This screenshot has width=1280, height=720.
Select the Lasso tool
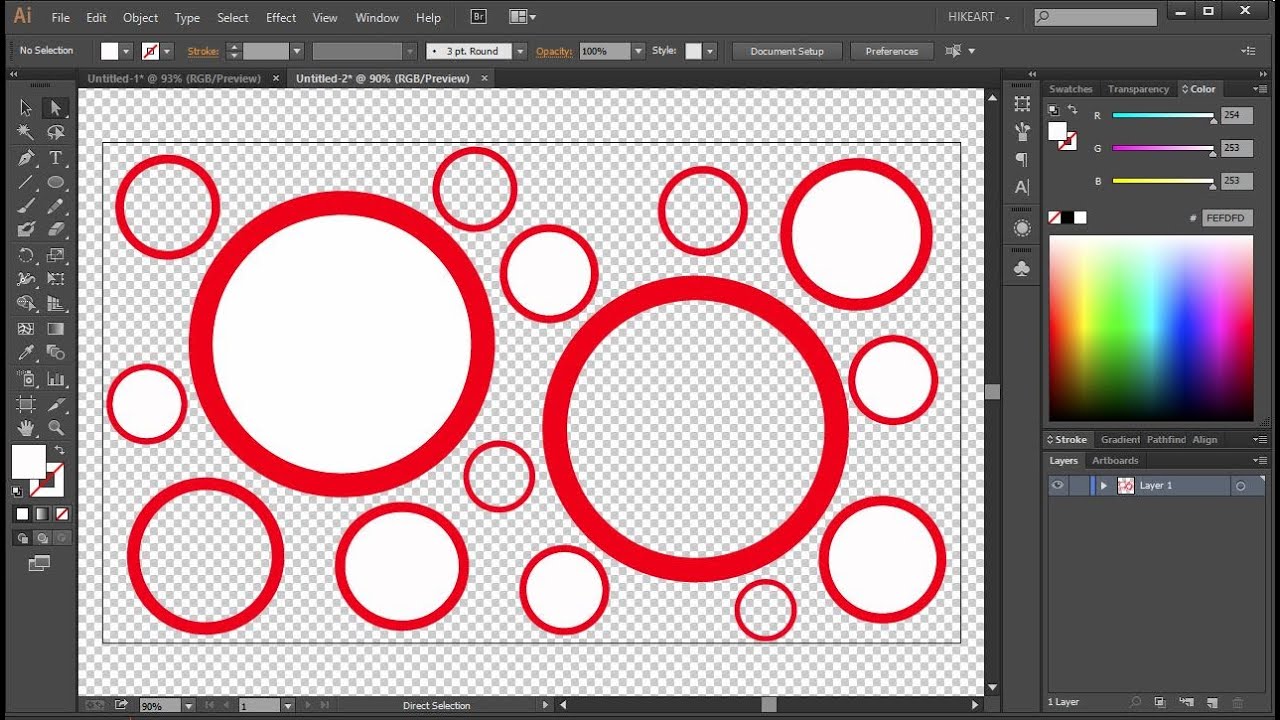(55, 132)
